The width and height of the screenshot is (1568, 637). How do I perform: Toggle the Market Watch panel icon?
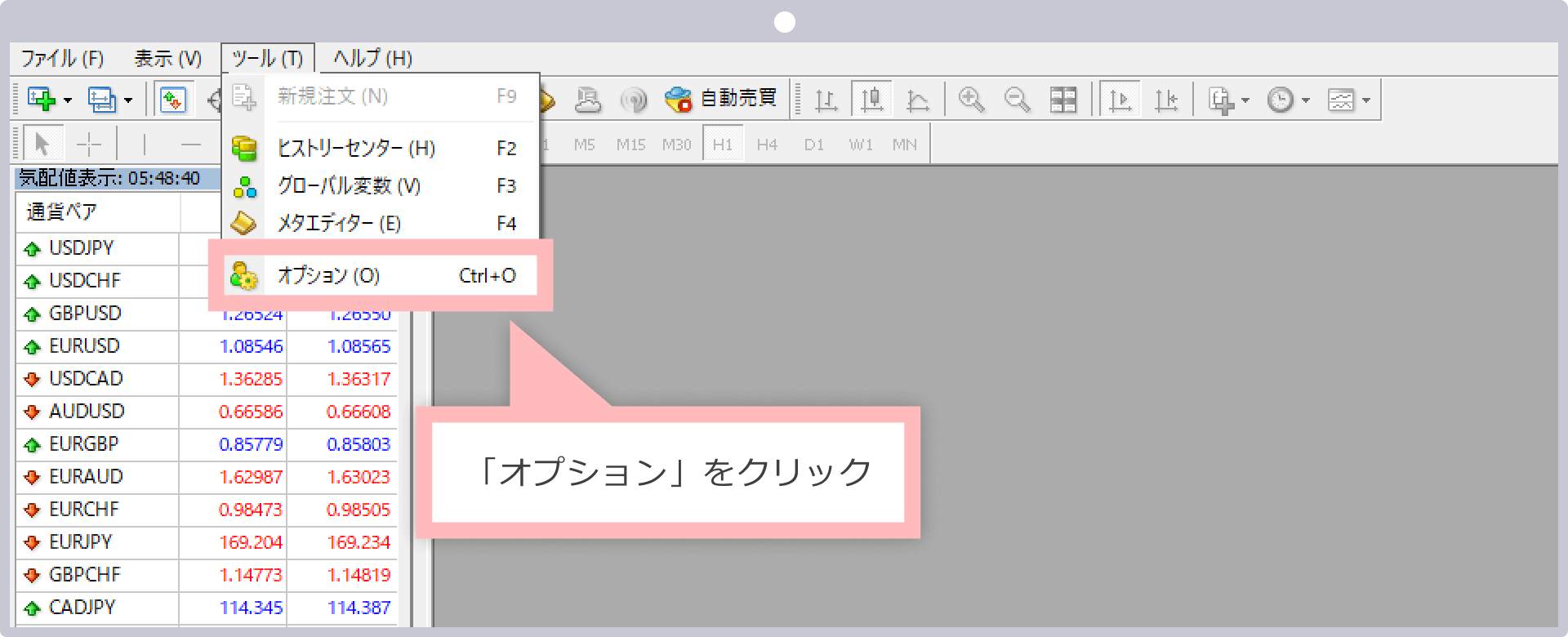click(173, 100)
